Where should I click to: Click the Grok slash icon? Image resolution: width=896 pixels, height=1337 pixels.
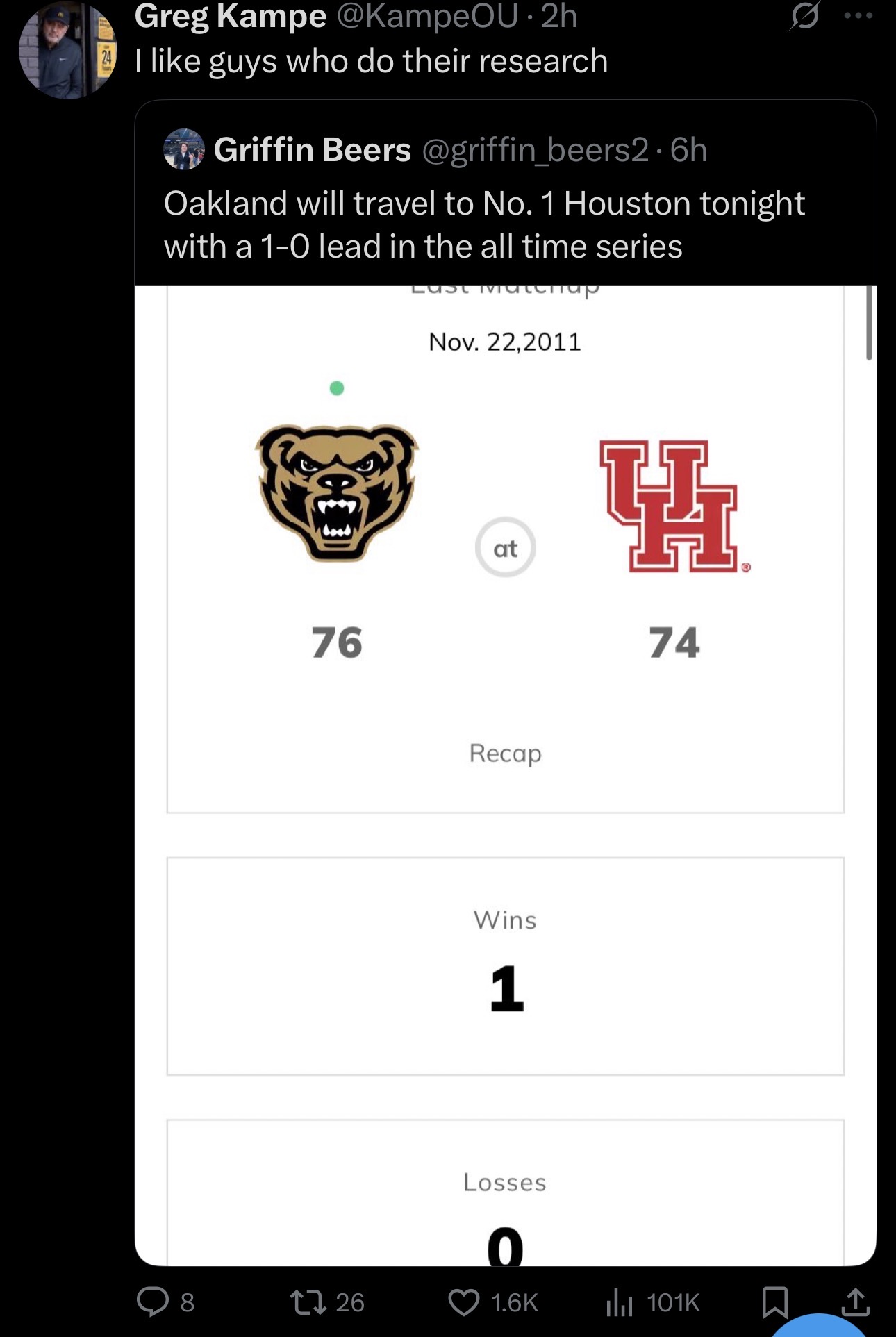click(804, 17)
